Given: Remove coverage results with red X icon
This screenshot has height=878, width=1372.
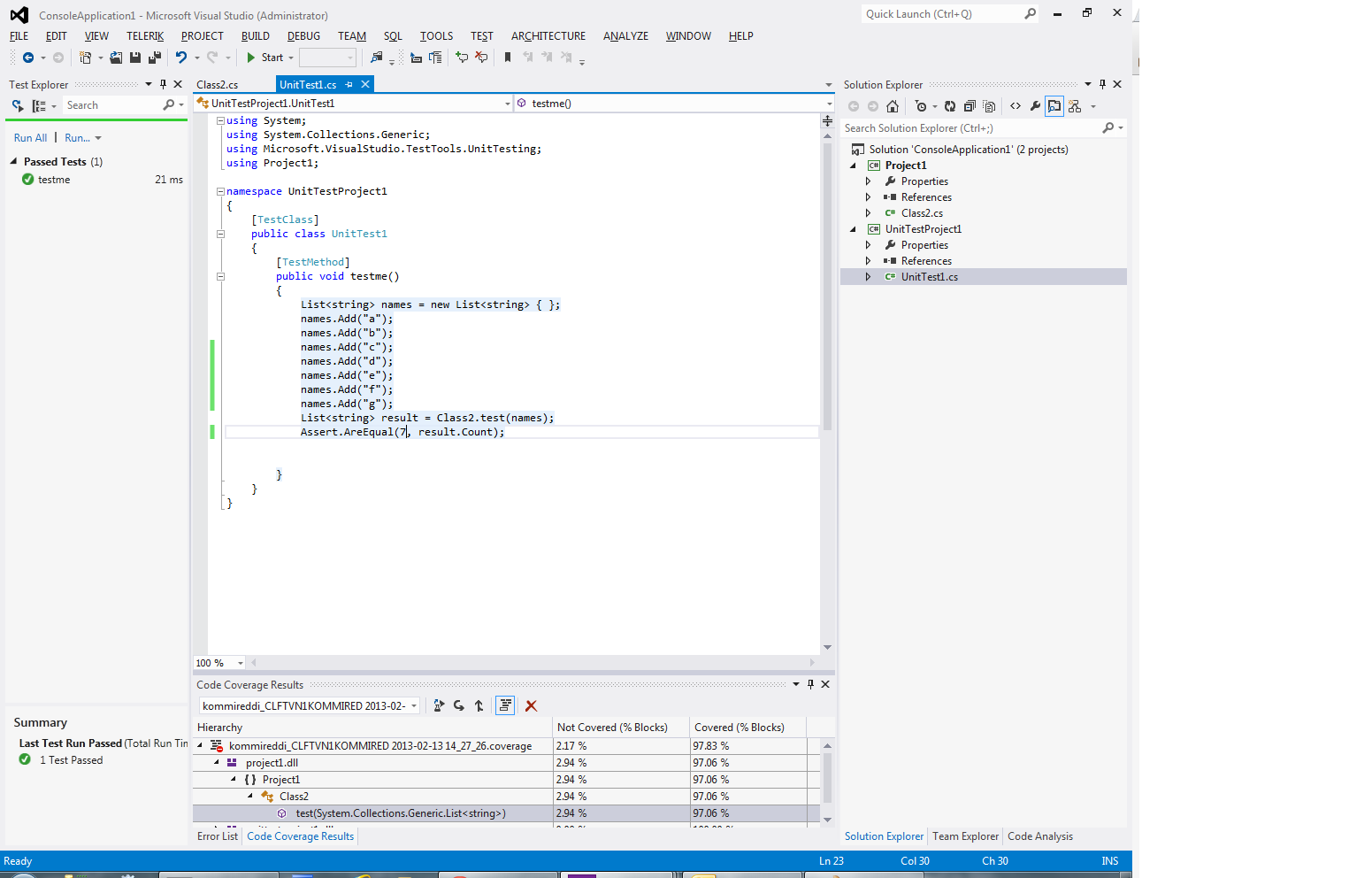Looking at the screenshot, I should coord(531,705).
